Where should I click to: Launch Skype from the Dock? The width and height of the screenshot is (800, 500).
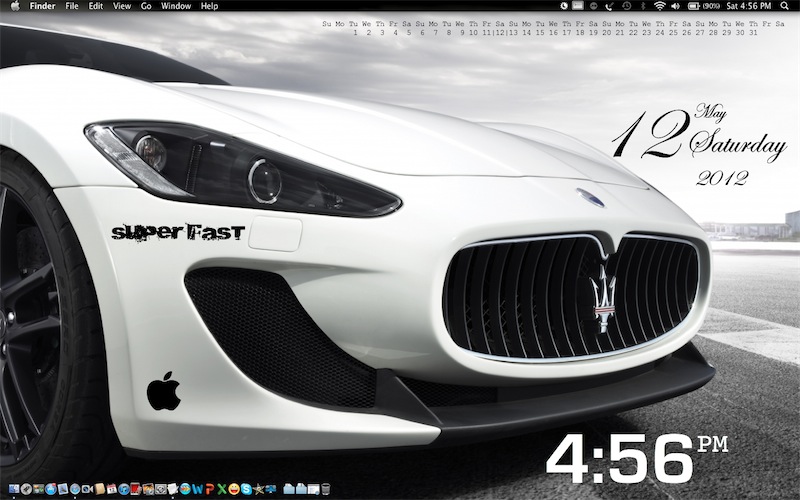click(x=246, y=489)
